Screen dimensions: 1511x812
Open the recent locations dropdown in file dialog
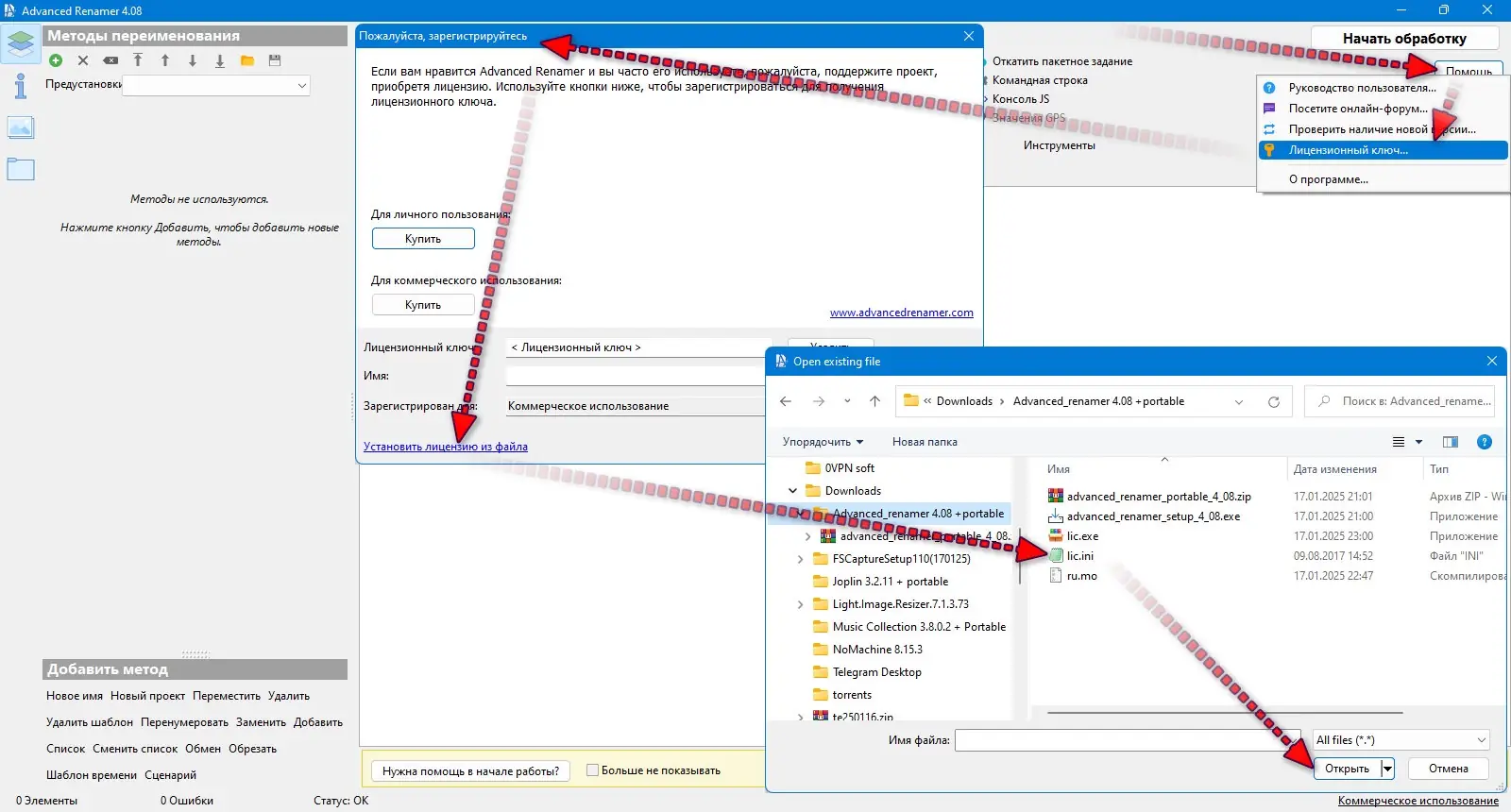tap(847, 401)
